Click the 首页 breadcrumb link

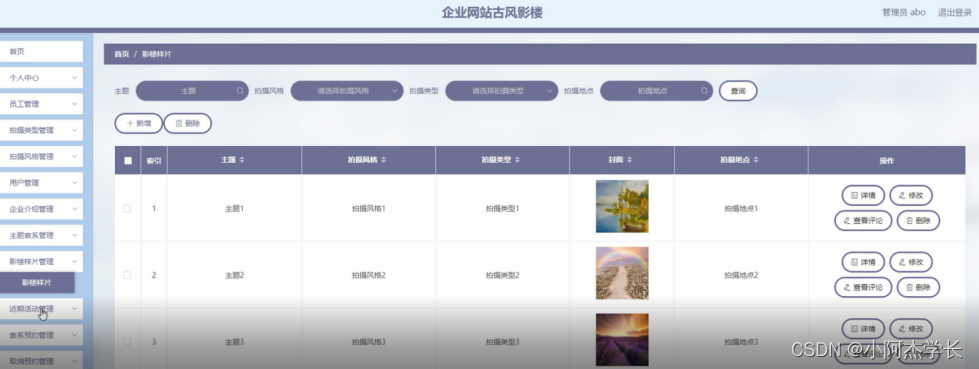coord(122,55)
